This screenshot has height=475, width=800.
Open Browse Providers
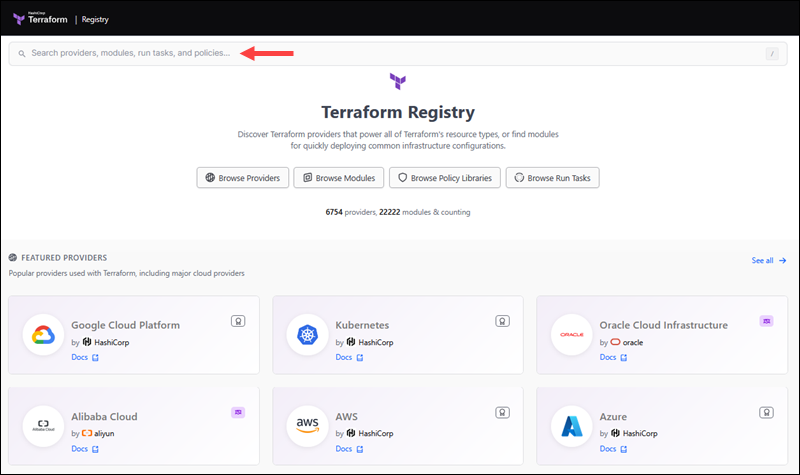point(243,178)
